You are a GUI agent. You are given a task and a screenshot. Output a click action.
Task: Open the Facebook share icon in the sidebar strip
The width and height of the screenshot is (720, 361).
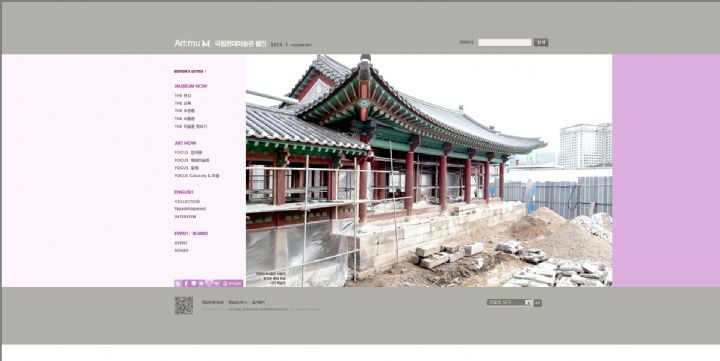[186, 283]
